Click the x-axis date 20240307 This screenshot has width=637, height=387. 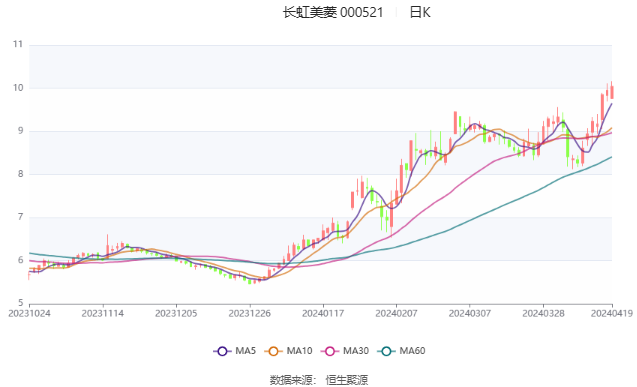click(x=470, y=313)
